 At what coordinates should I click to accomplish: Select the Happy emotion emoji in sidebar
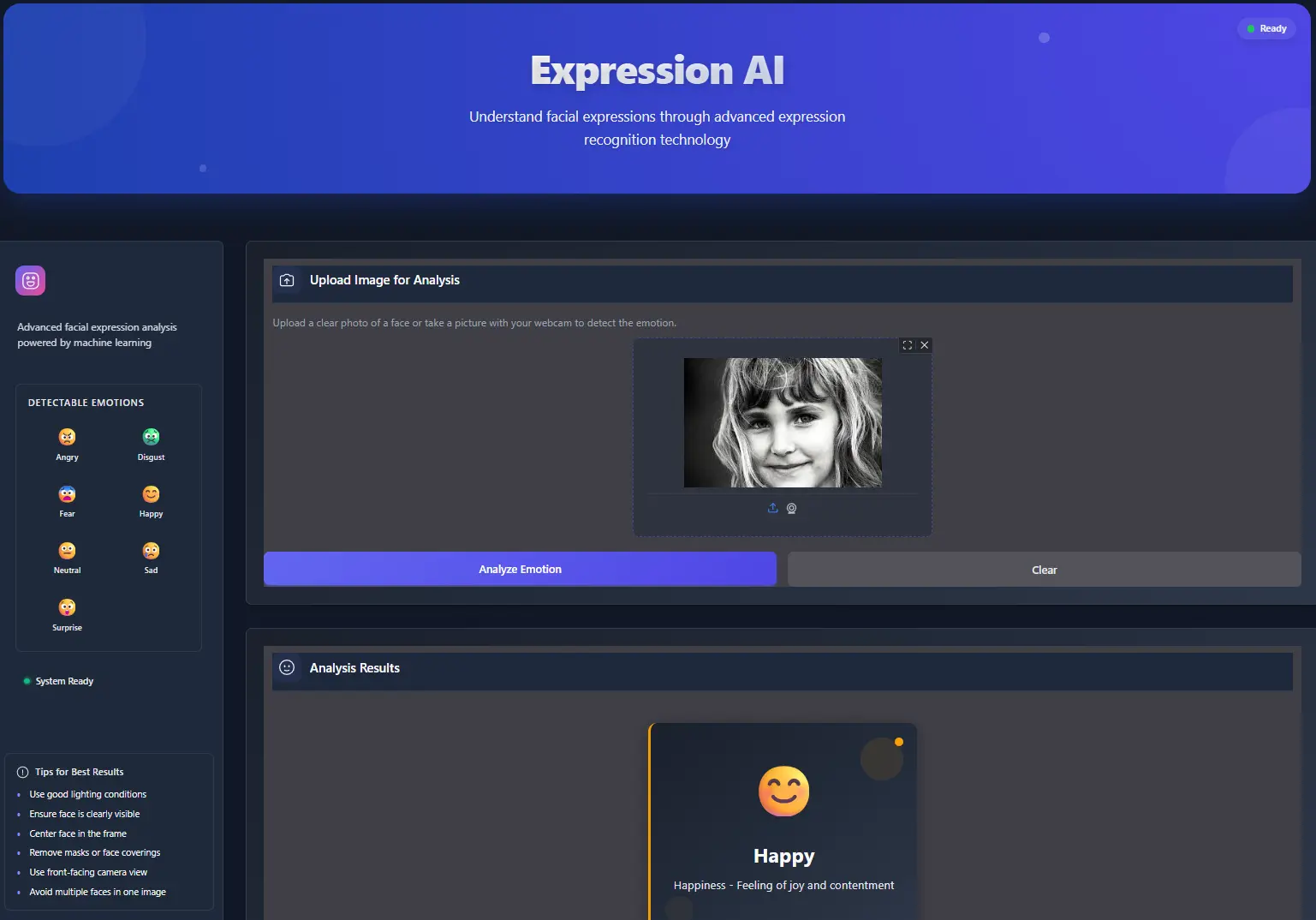151,493
